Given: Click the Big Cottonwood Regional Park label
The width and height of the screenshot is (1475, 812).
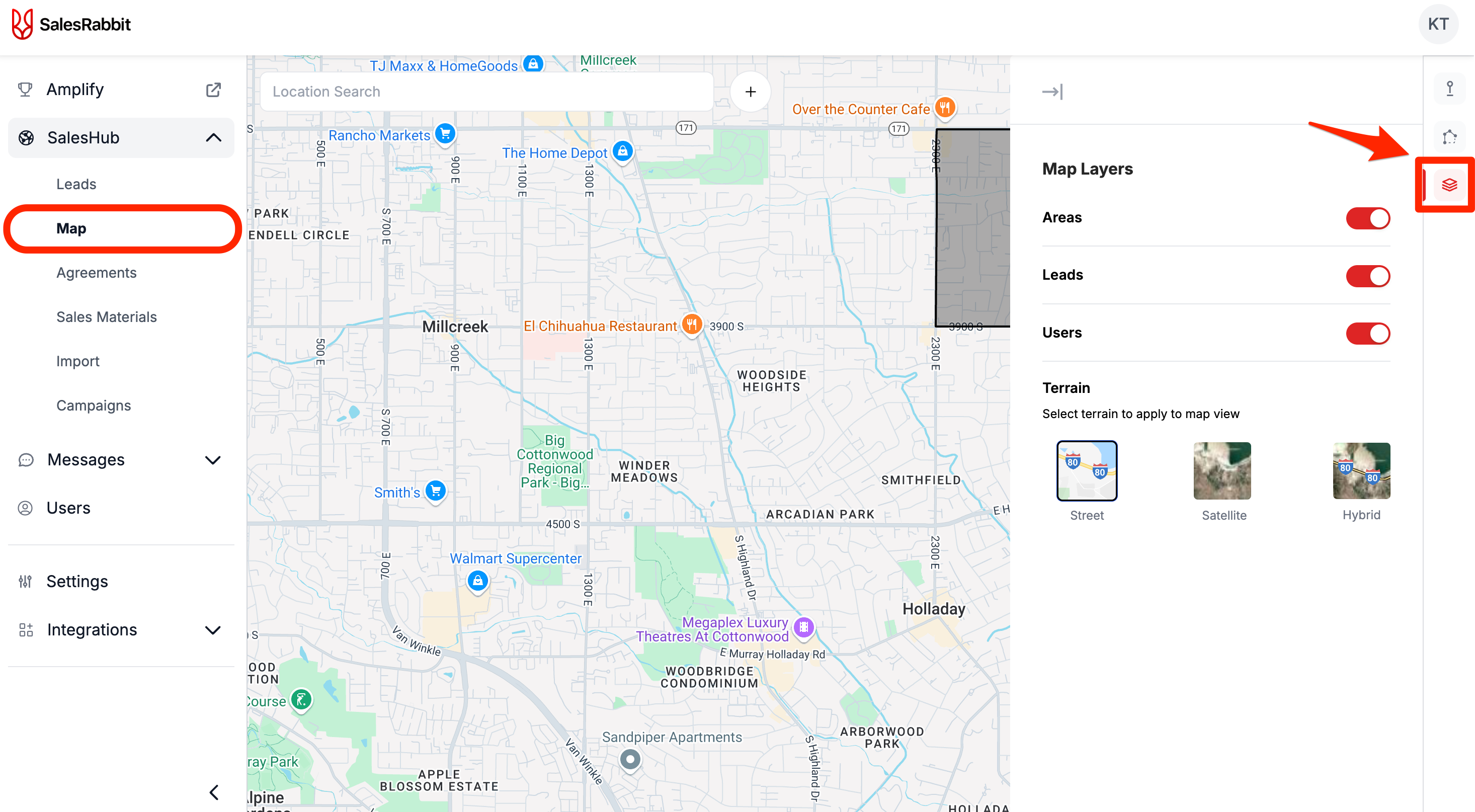Looking at the screenshot, I should [x=554, y=461].
